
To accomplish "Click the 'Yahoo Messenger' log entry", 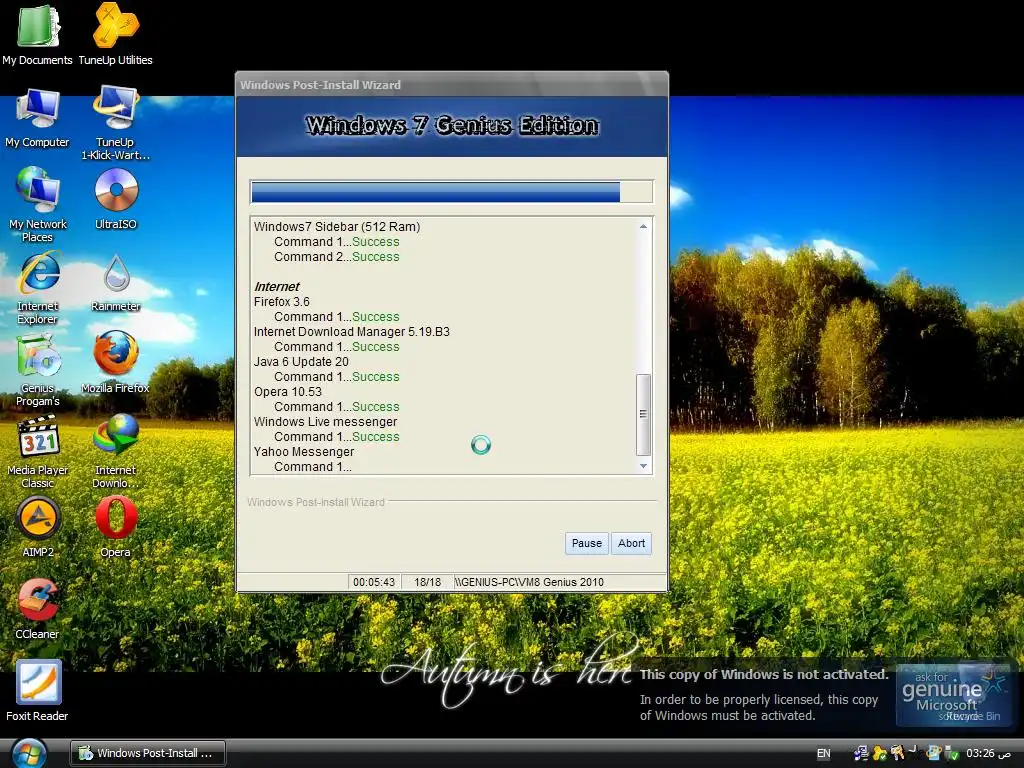I will pos(304,452).
